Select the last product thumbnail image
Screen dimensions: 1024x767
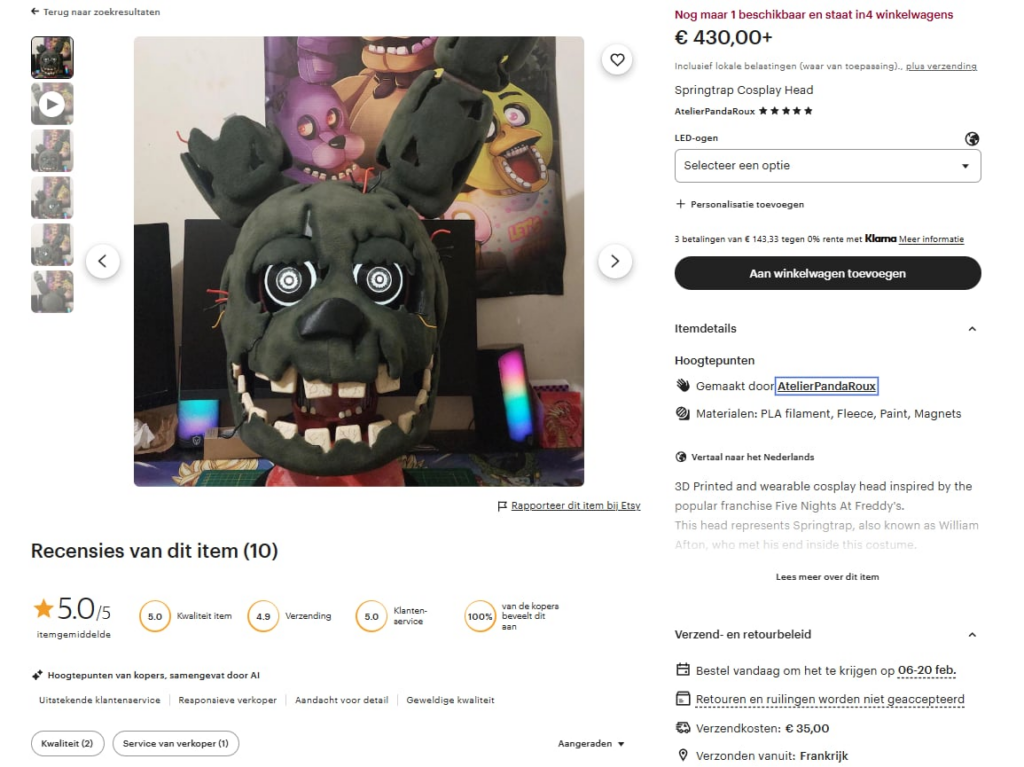click(x=52, y=291)
